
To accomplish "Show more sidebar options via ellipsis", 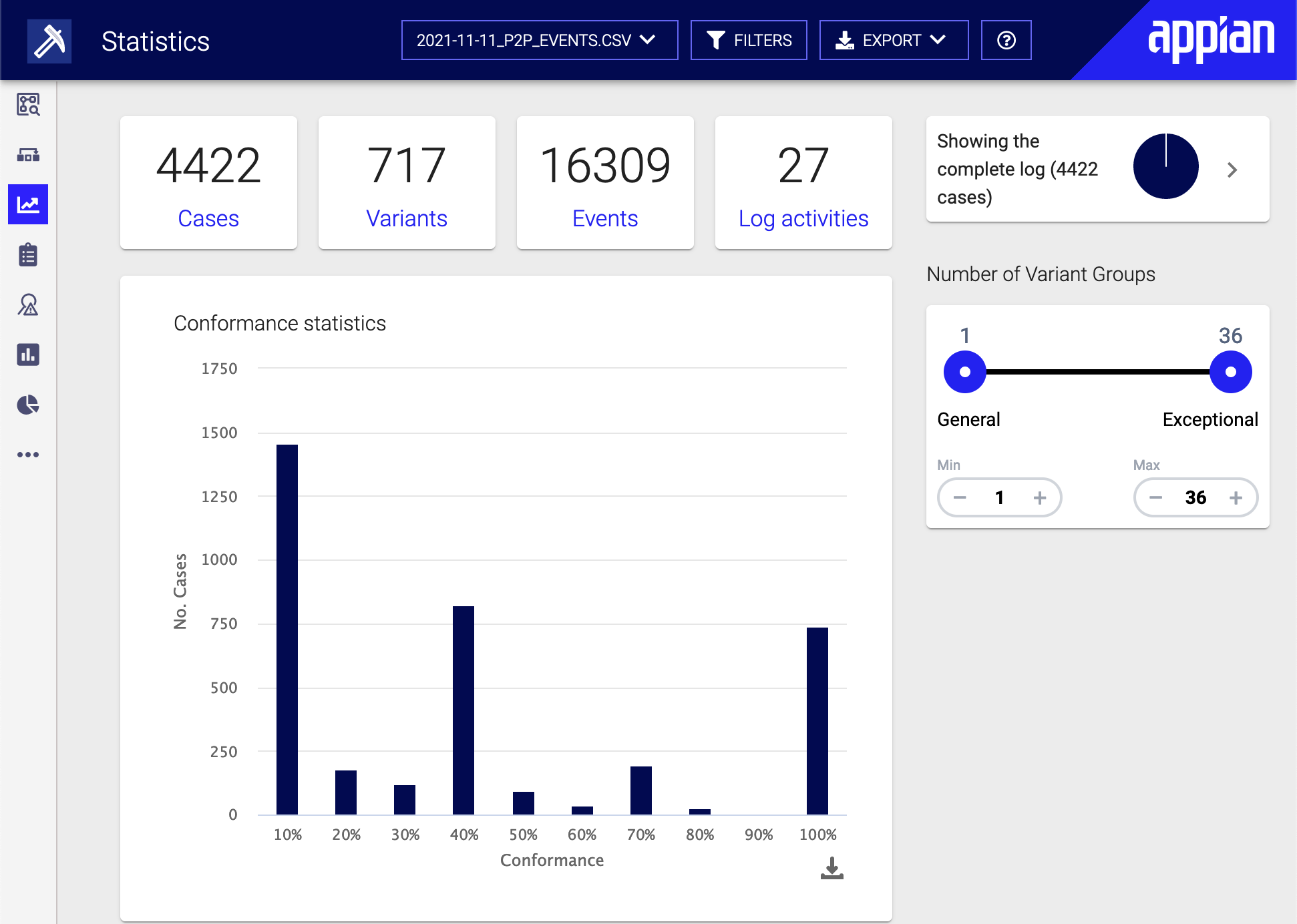I will point(28,455).
